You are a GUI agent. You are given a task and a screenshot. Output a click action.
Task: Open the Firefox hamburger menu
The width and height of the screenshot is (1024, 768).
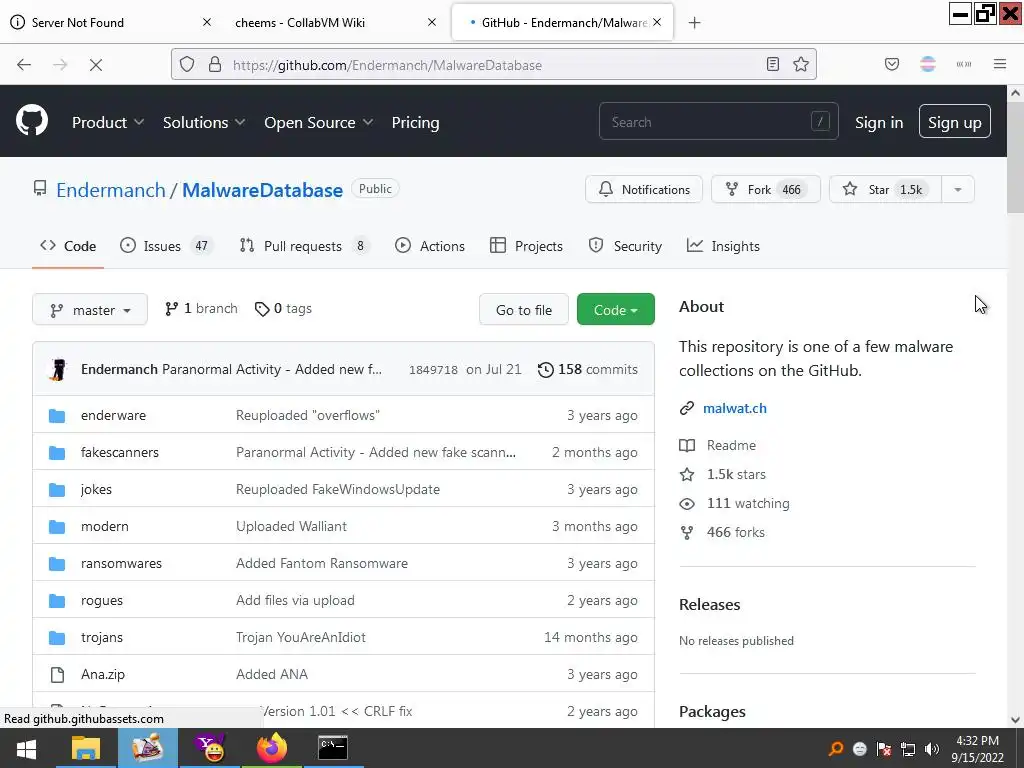[x=999, y=64]
